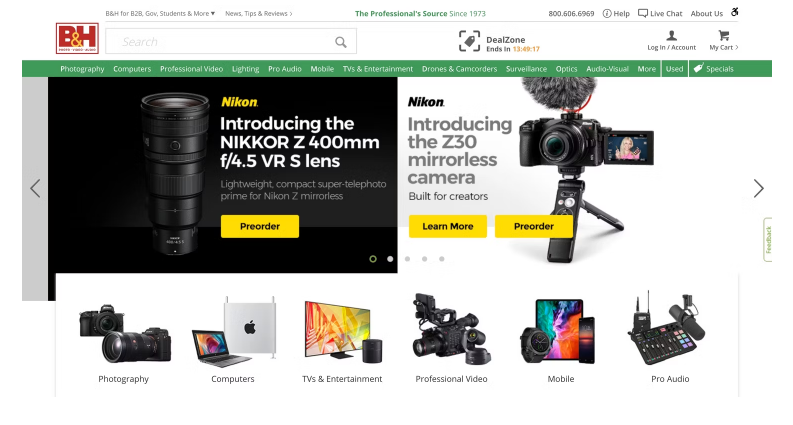This screenshot has height=425, width=793.
Task: Open Drones & Camcorders menu
Action: pyautogui.click(x=459, y=69)
